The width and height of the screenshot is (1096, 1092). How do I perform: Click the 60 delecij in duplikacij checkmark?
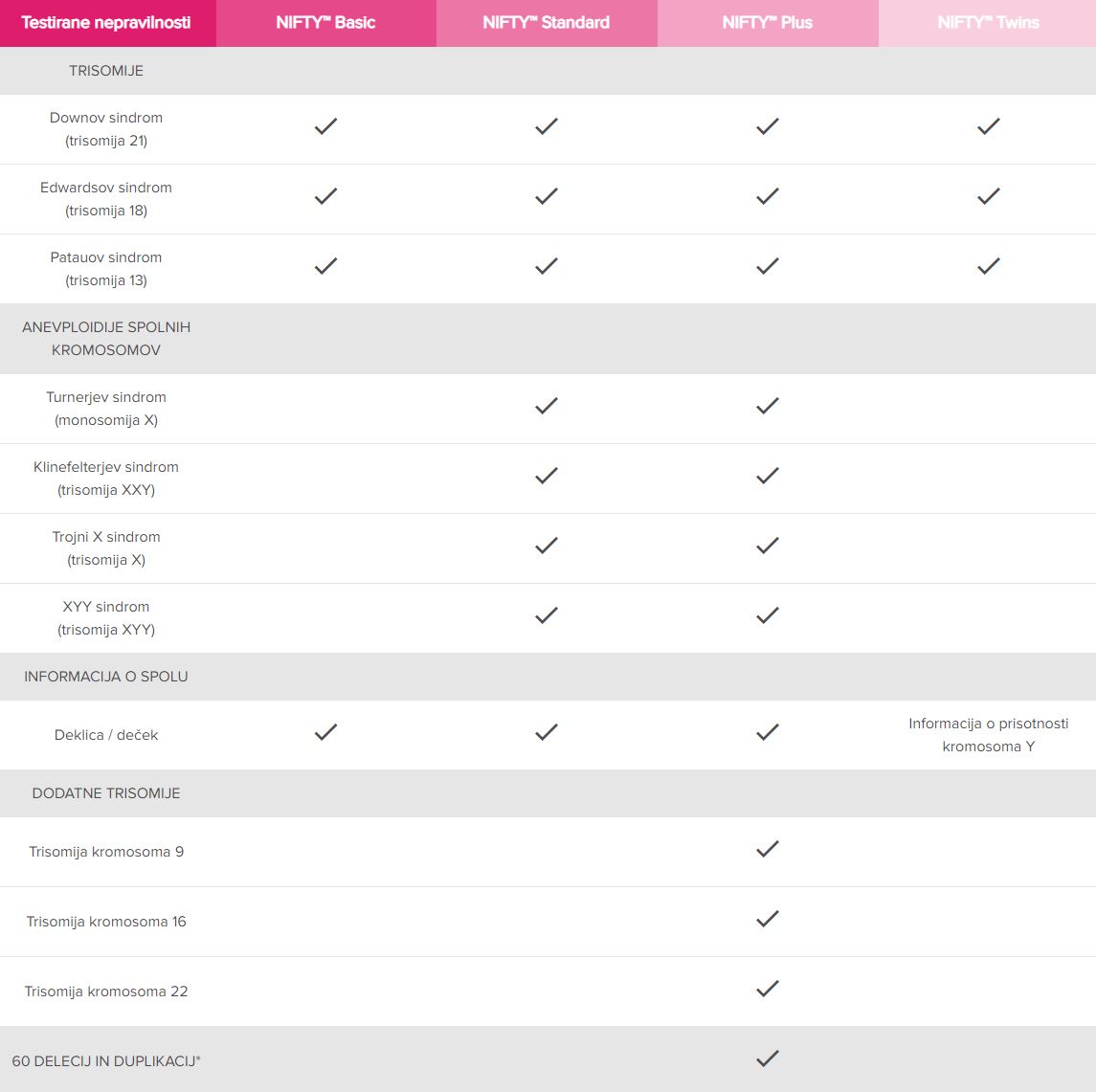pyautogui.click(x=768, y=1059)
